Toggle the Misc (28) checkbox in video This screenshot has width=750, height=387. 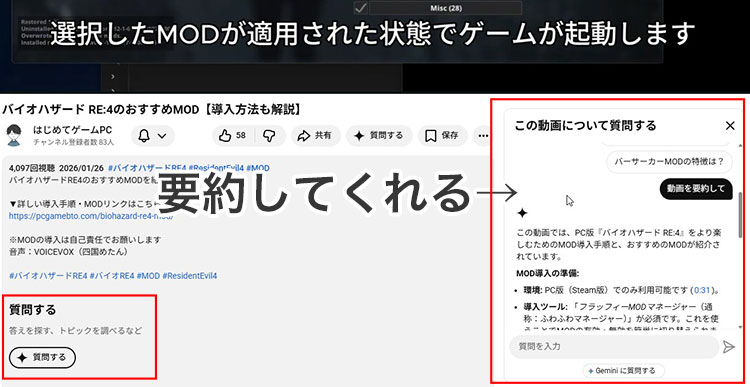[361, 8]
